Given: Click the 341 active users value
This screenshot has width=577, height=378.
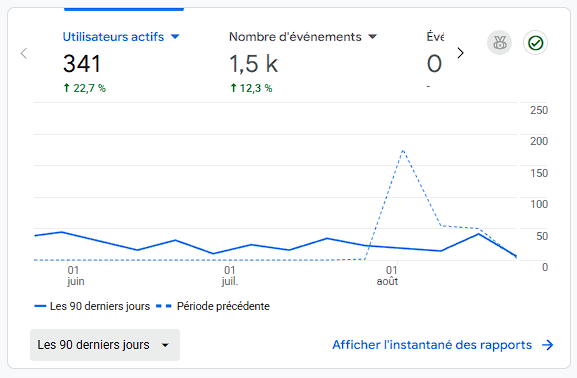Looking at the screenshot, I should pyautogui.click(x=82, y=64).
